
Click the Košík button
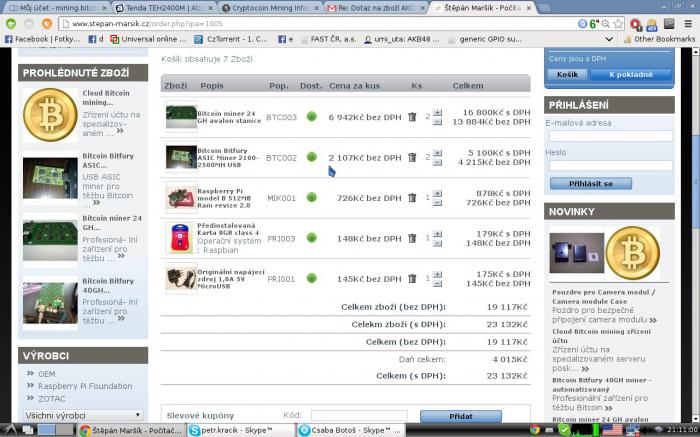click(x=567, y=75)
